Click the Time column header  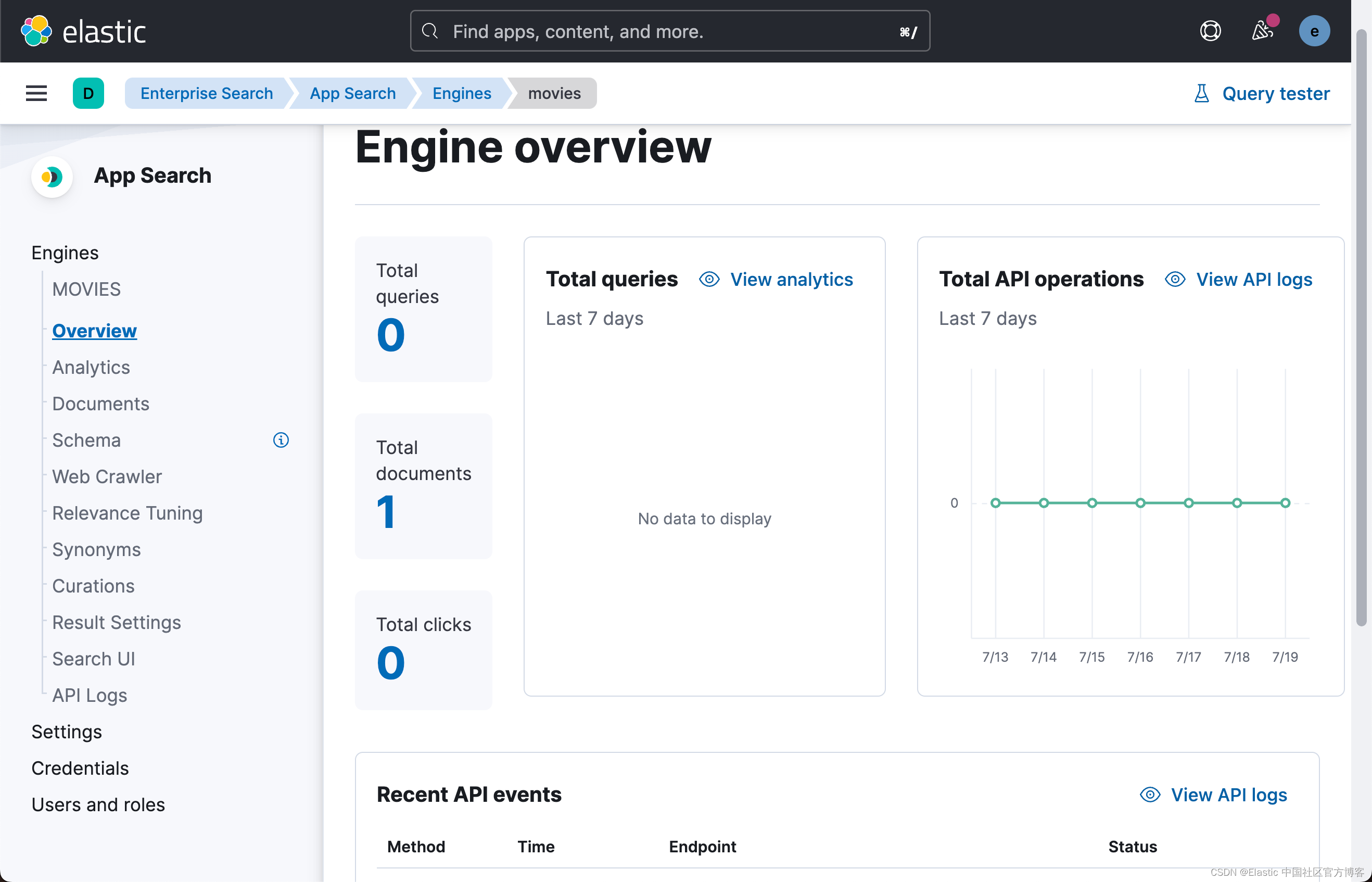tap(536, 847)
